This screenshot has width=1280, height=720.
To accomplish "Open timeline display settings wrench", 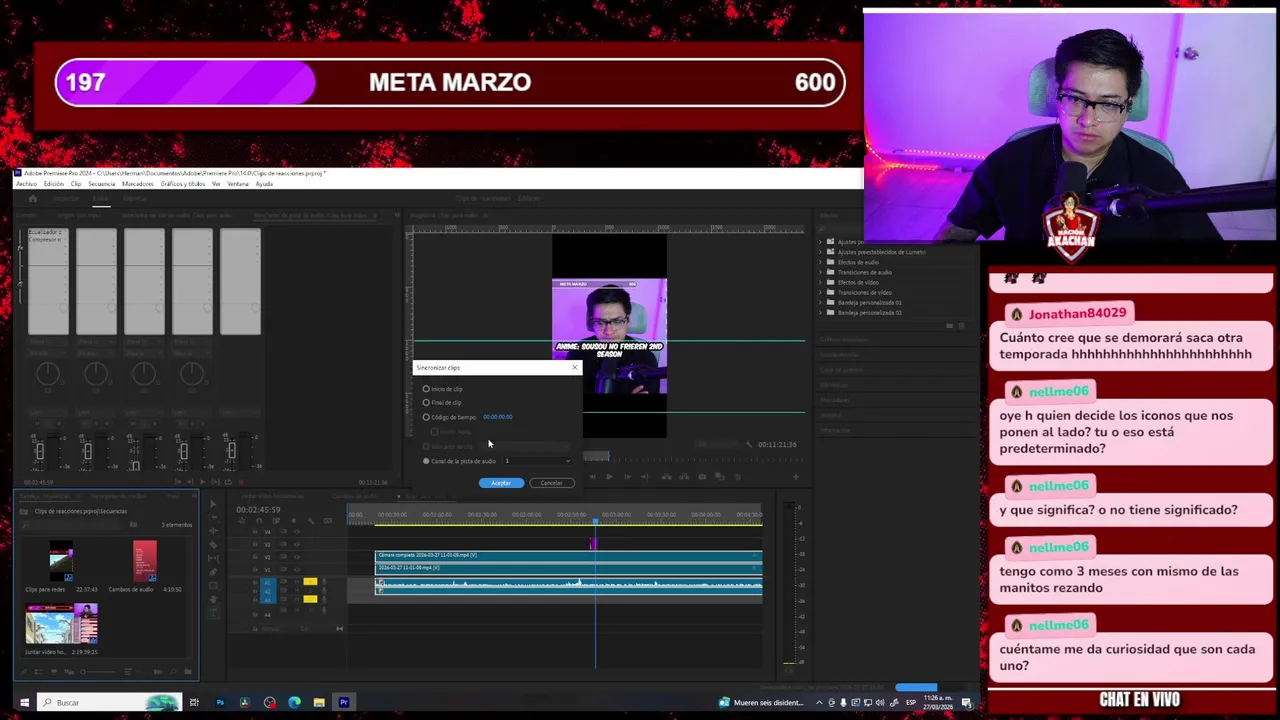I will (x=311, y=521).
